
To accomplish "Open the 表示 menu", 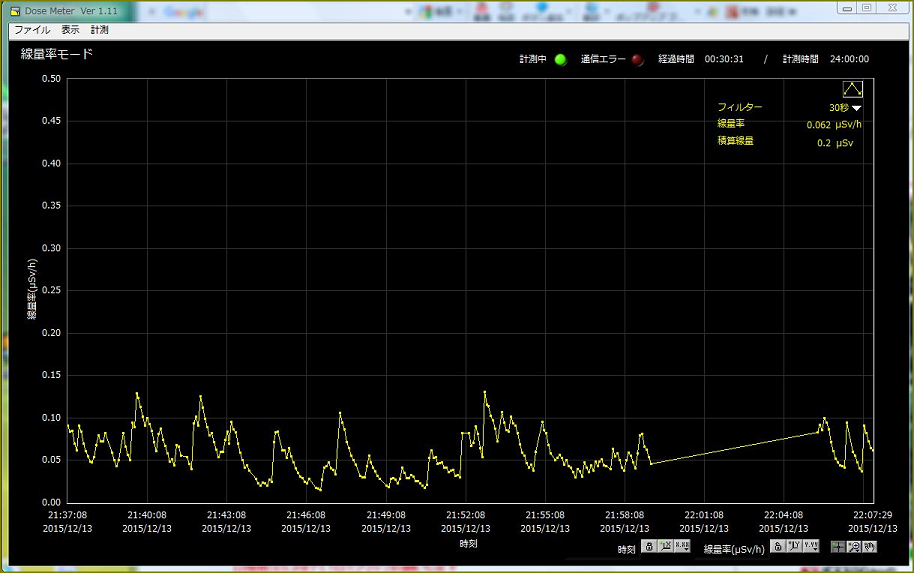I will click(70, 30).
